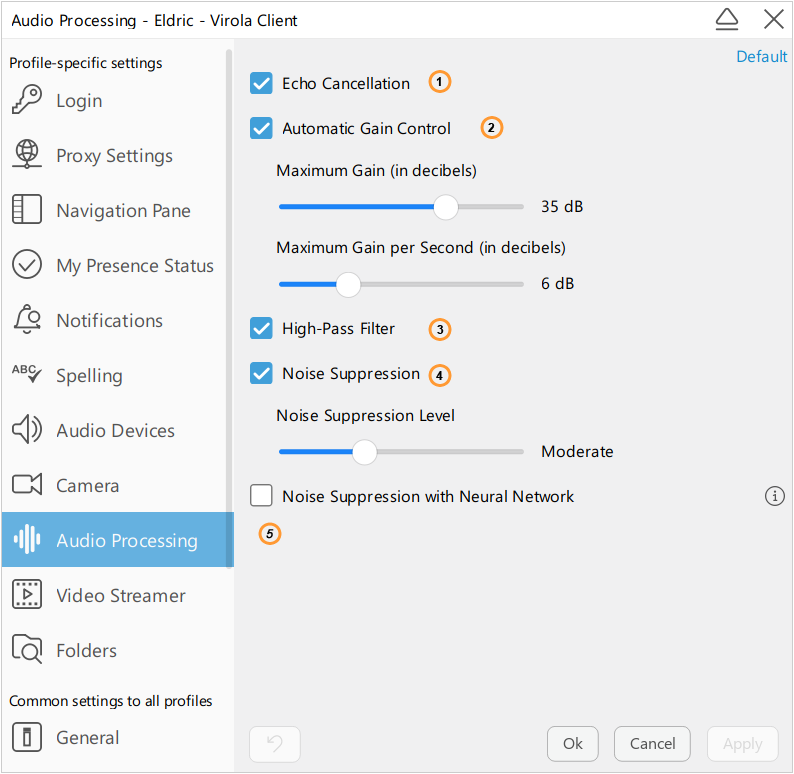Click the Camera icon in sidebar
Screen dimensions: 794x774
pyautogui.click(x=27, y=484)
